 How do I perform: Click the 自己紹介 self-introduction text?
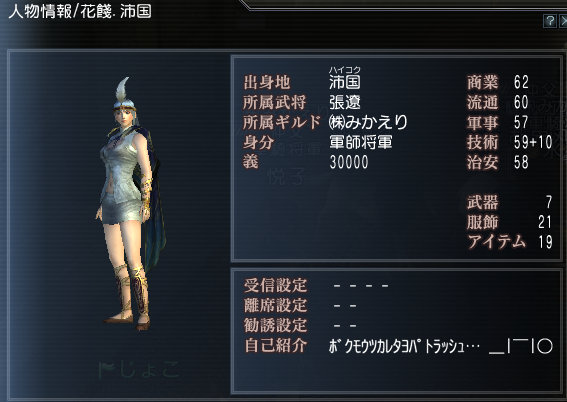click(x=440, y=346)
